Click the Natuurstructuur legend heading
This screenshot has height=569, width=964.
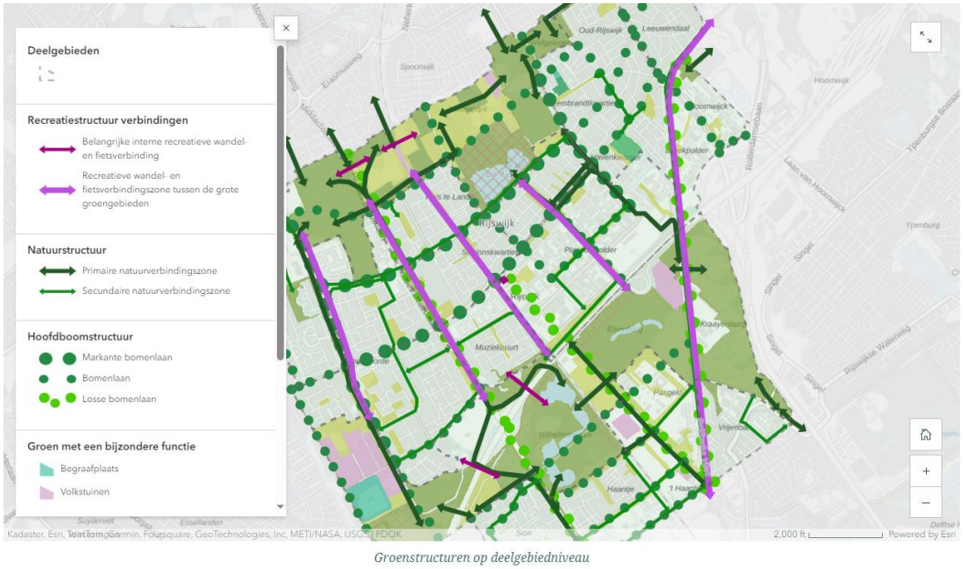coord(67,250)
